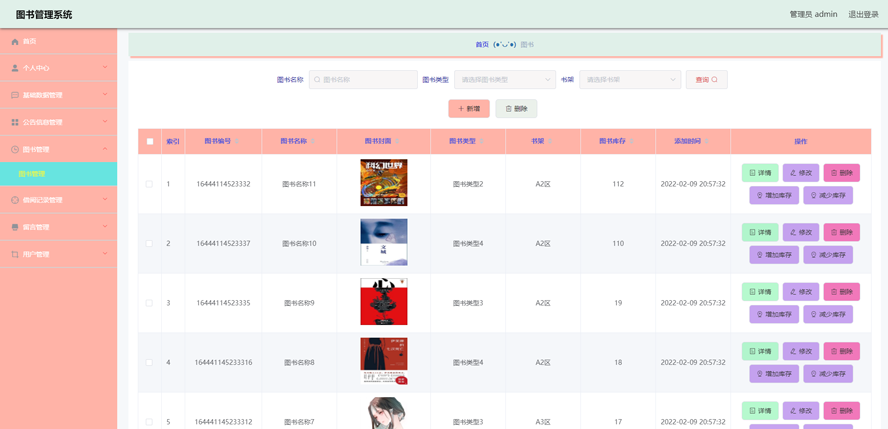Click 修改 for book 图书名称9
This screenshot has width=888, height=429.
pyautogui.click(x=801, y=291)
